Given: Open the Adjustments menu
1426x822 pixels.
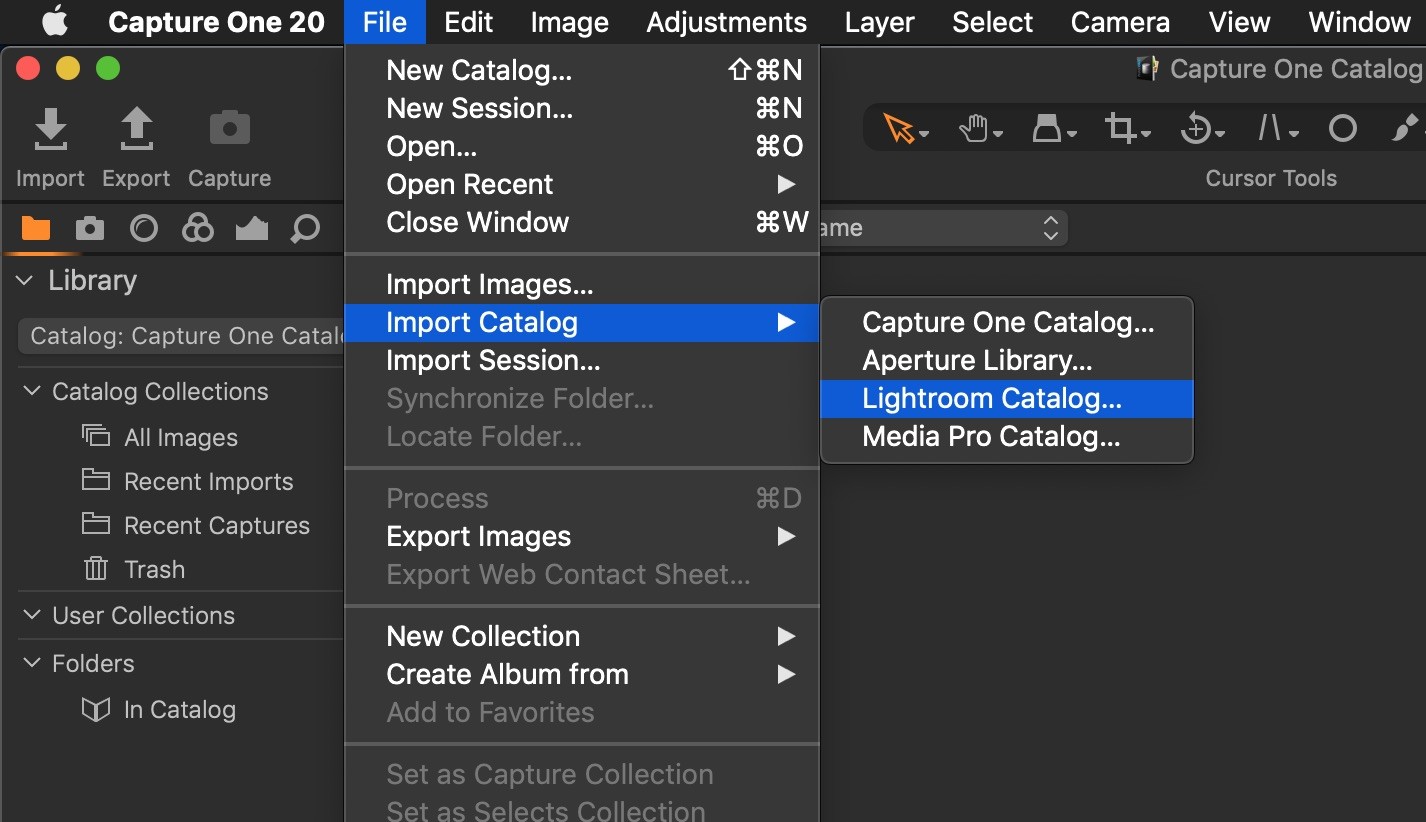Looking at the screenshot, I should click(726, 22).
